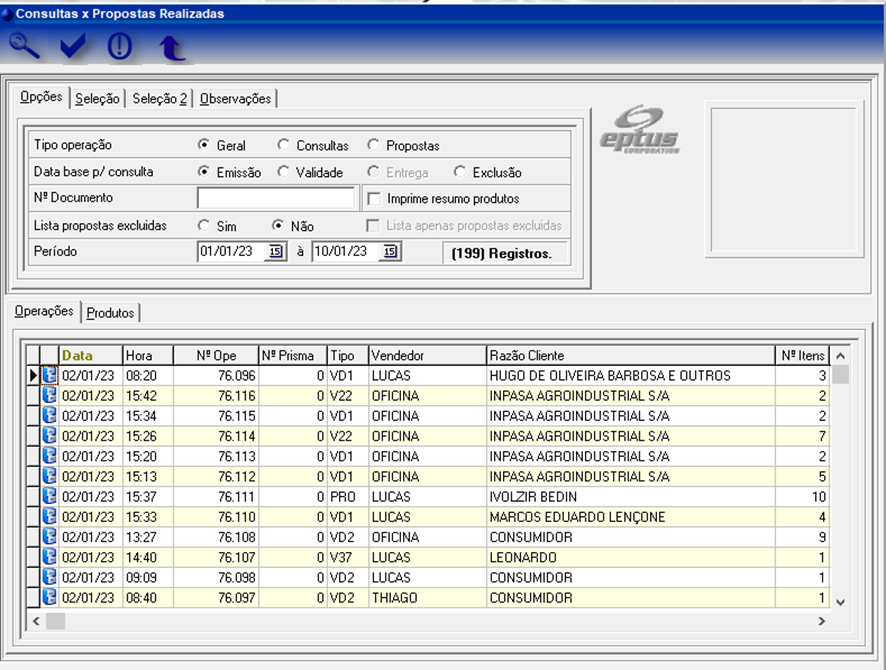The height and width of the screenshot is (670, 886).
Task: Select the Consultas operation type radio
Action: [284, 145]
